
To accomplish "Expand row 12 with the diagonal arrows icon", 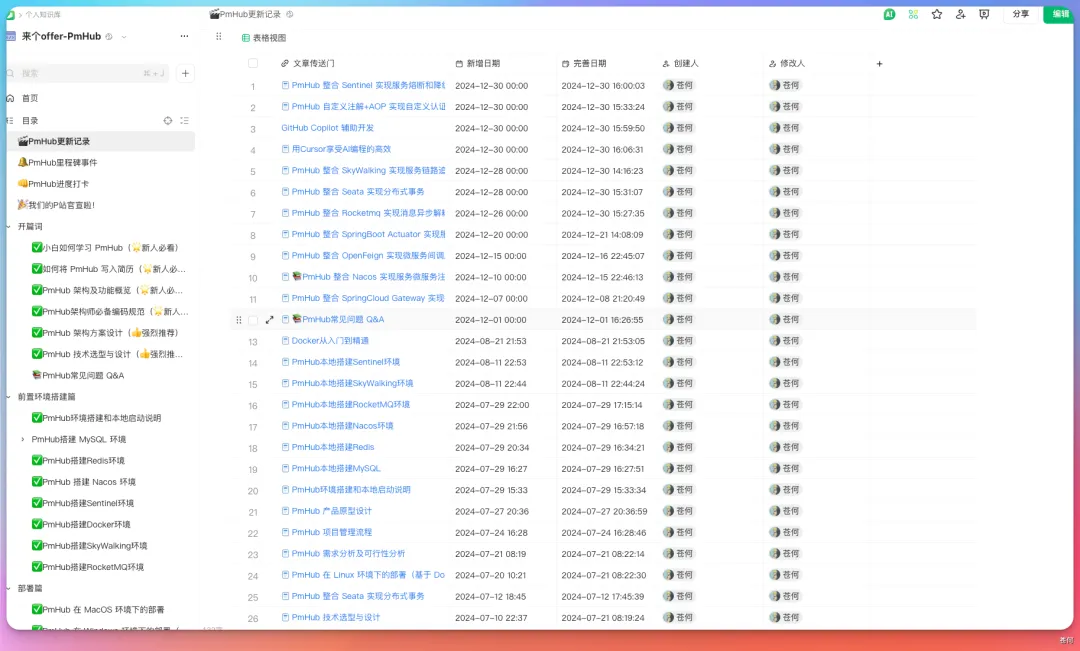I will pyautogui.click(x=269, y=320).
